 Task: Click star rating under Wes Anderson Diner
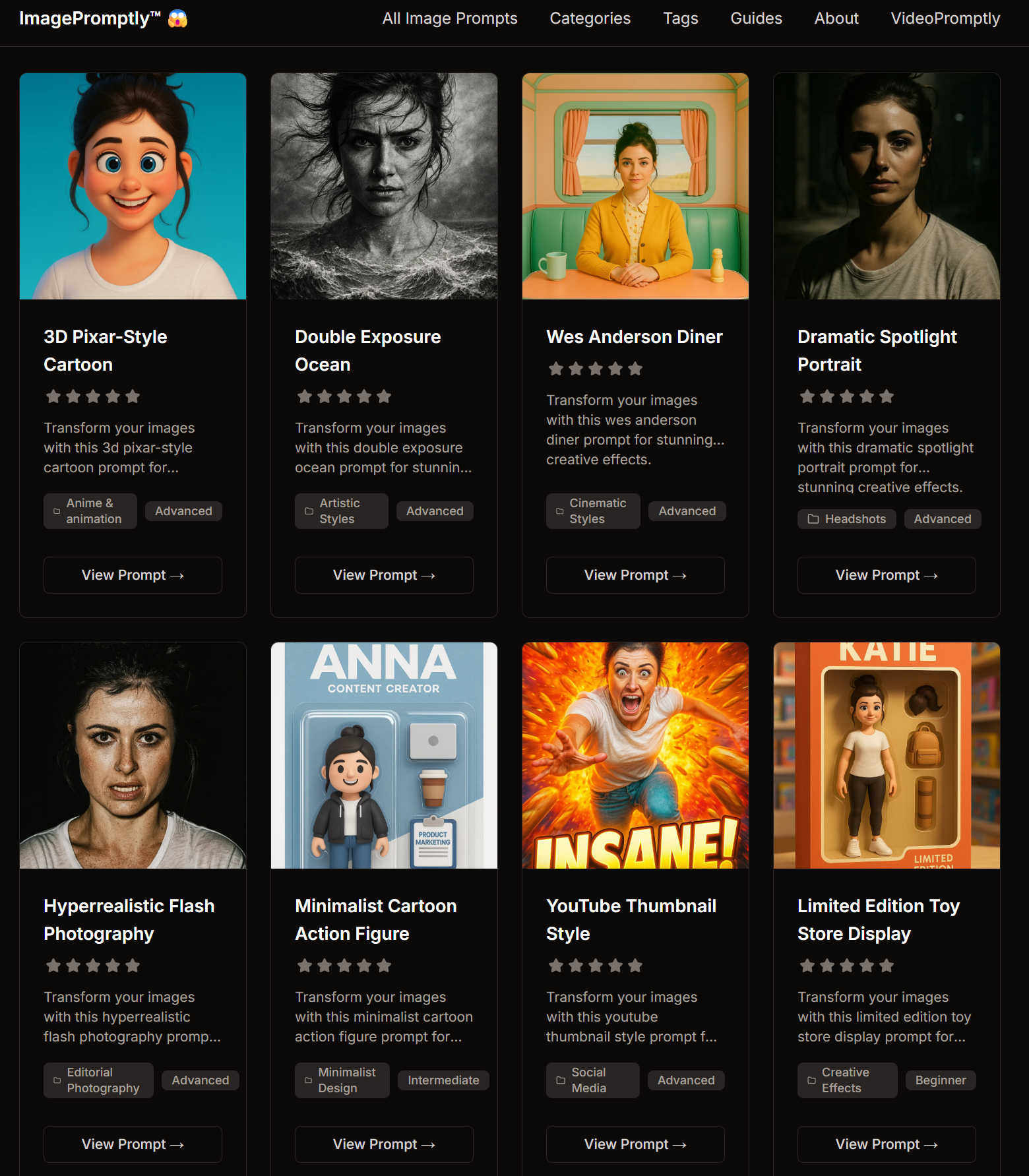click(x=596, y=369)
